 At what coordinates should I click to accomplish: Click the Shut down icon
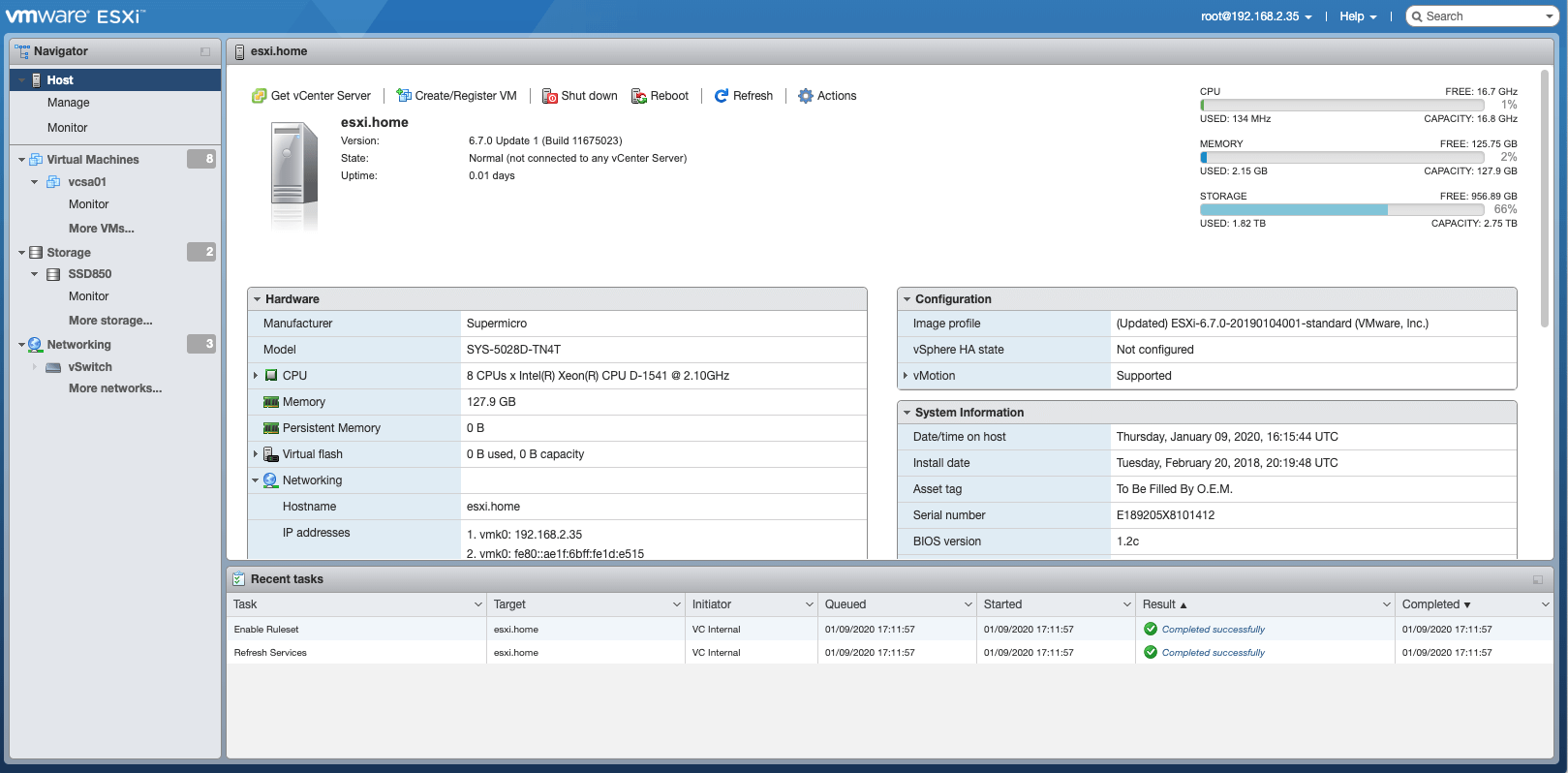tap(550, 96)
